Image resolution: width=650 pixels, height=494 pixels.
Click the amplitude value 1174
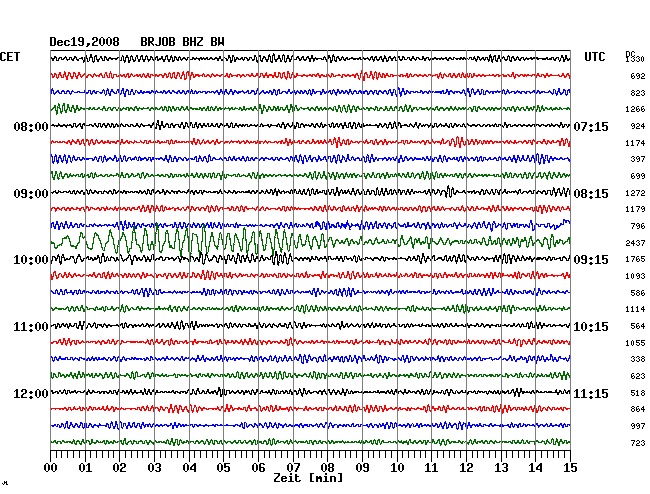pos(635,143)
